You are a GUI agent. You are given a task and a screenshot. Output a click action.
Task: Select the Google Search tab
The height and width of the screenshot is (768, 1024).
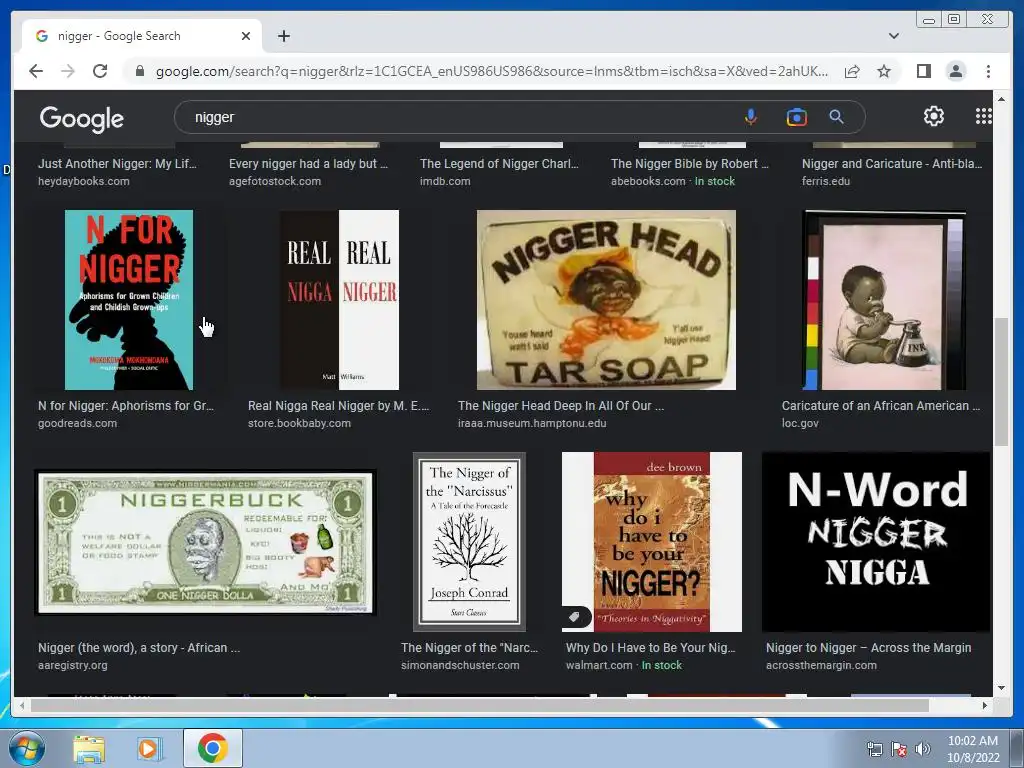[142, 36]
